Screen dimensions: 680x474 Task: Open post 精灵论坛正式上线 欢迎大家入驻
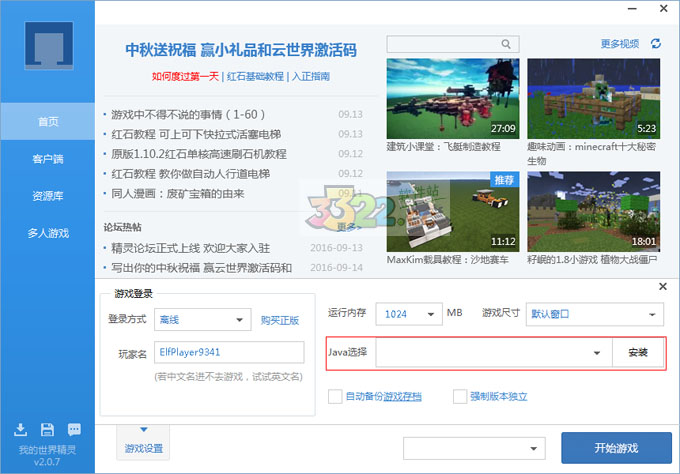click(190, 248)
